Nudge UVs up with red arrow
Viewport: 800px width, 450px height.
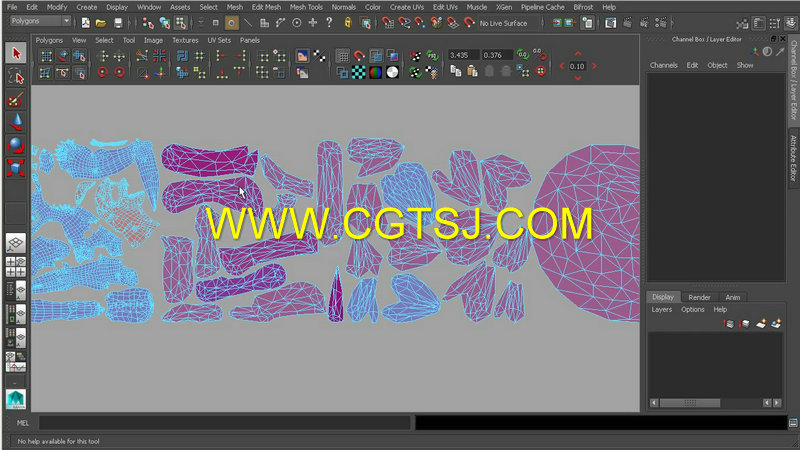tap(578, 53)
